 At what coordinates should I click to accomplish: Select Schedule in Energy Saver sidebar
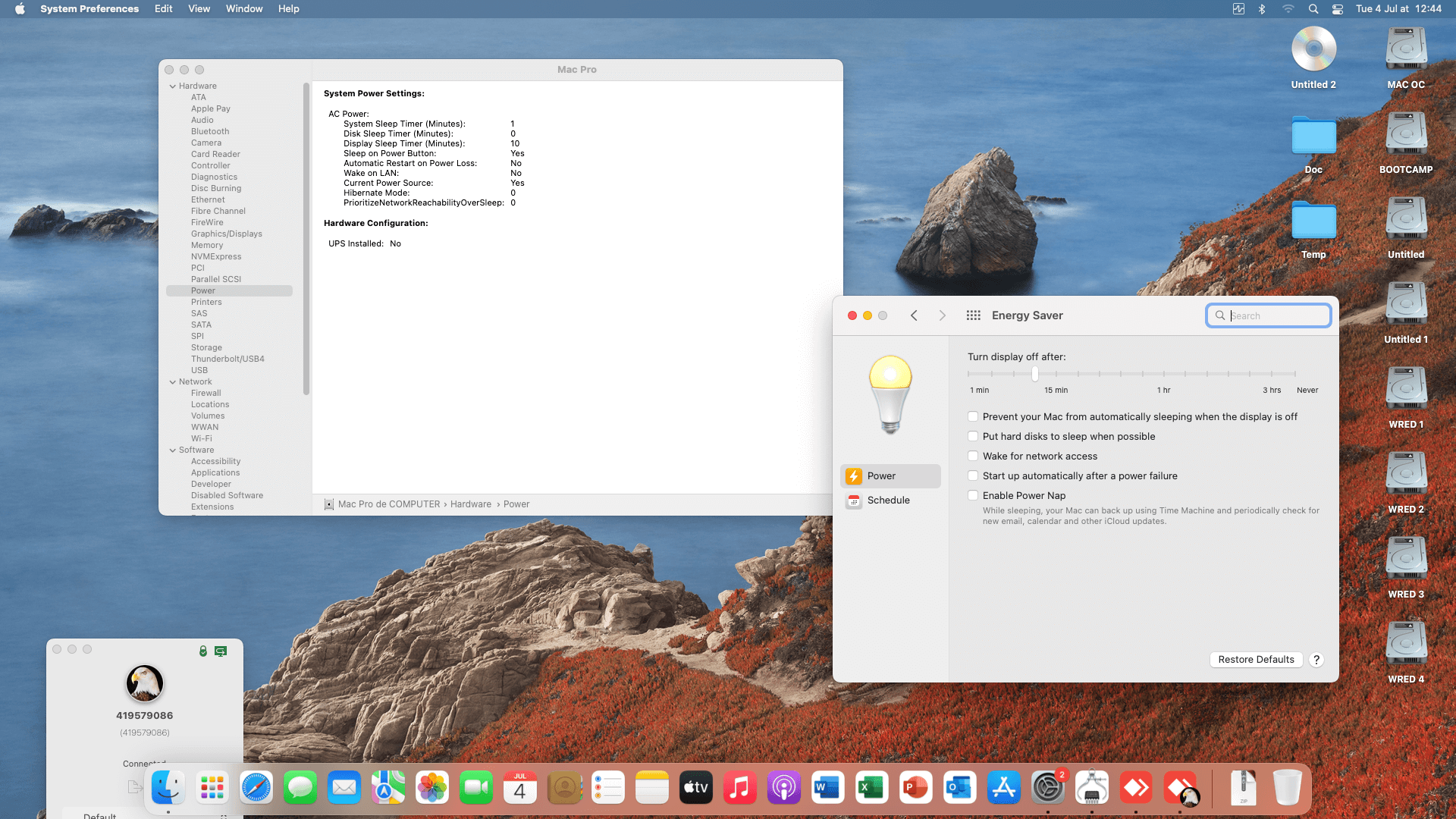tap(890, 500)
